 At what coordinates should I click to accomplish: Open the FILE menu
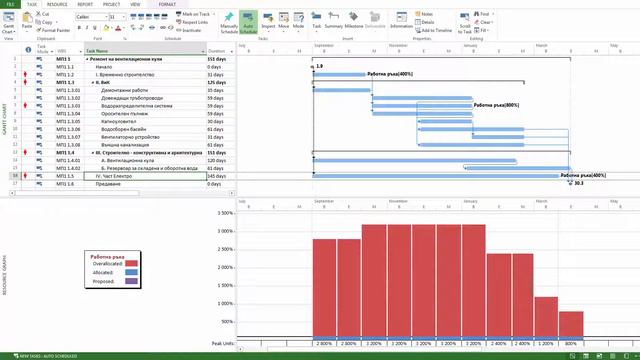10,4
